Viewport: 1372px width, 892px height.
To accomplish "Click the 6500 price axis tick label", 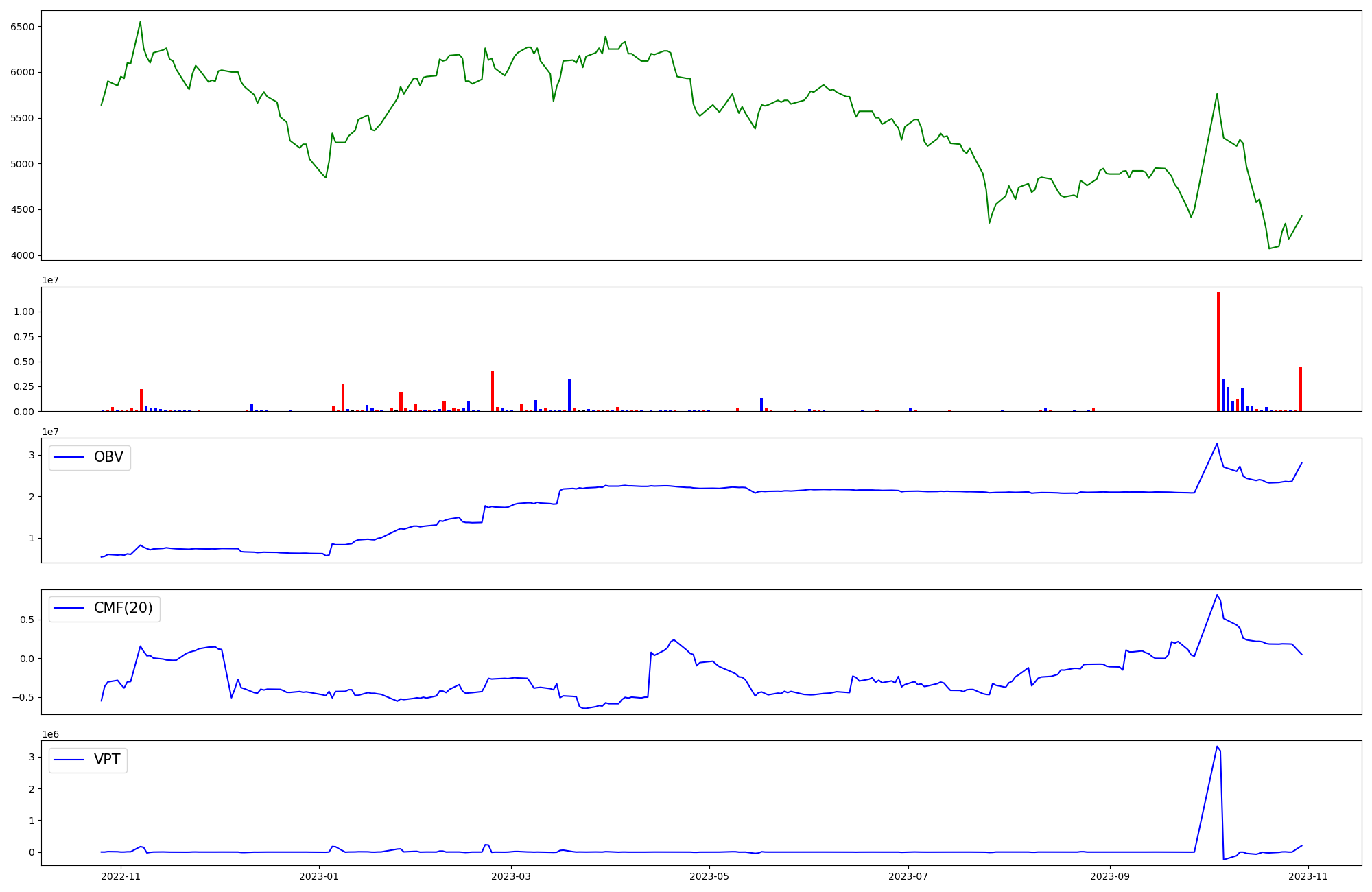I will pos(22,27).
